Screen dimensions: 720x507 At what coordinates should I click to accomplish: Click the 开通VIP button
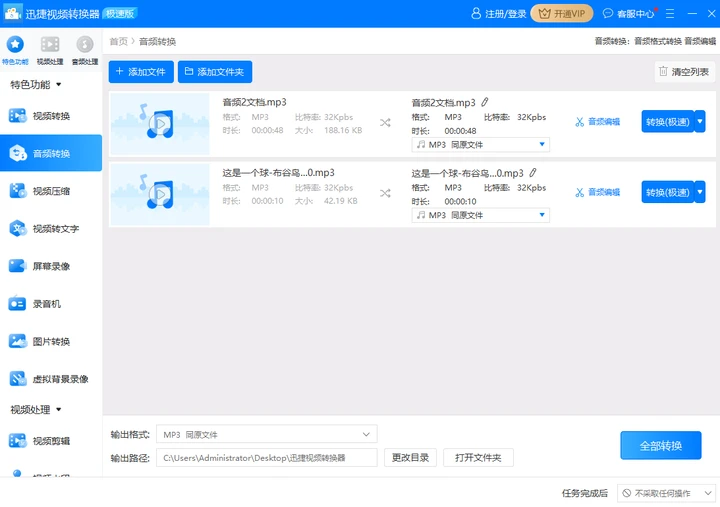pos(562,14)
